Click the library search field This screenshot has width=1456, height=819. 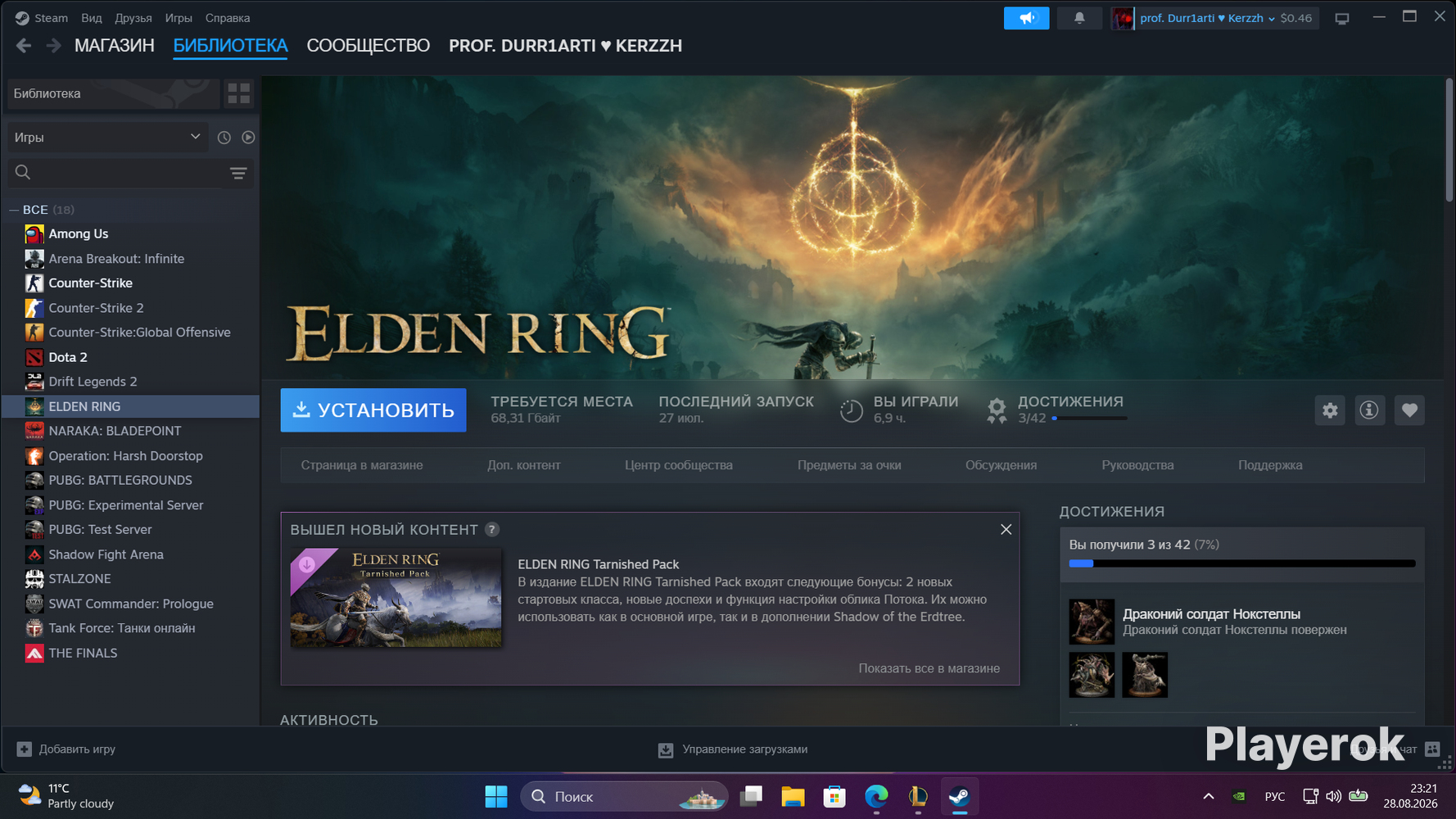(x=119, y=173)
